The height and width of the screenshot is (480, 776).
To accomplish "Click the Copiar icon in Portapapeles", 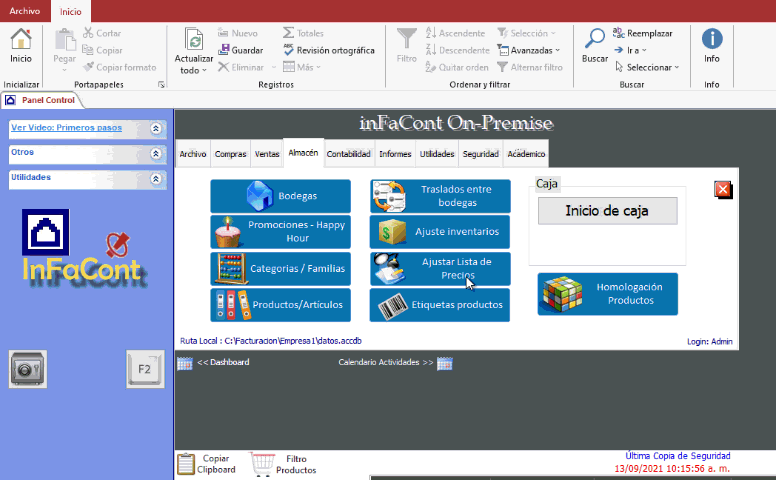I will point(88,49).
